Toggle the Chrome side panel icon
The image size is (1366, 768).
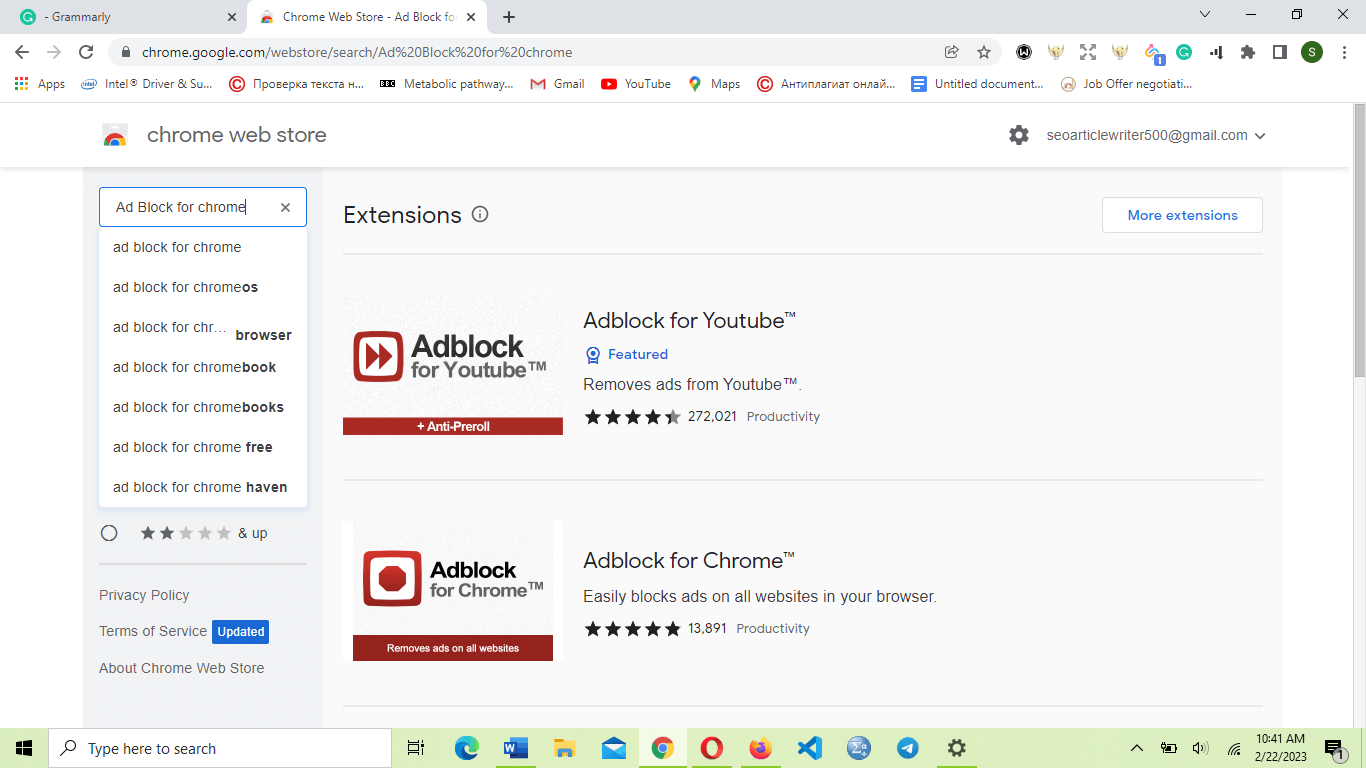1279,52
